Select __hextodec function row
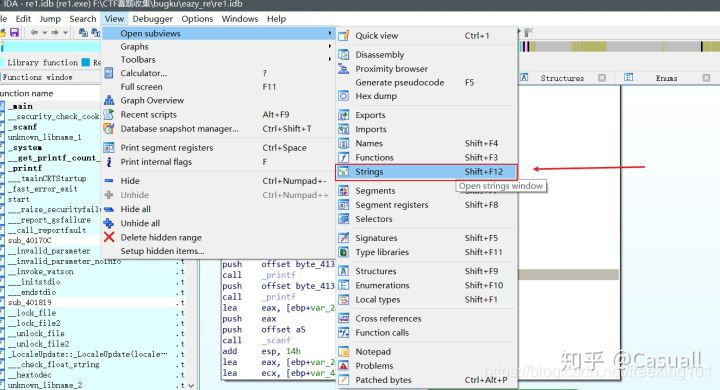Image resolution: width=720 pixels, height=390 pixels. click(29, 375)
